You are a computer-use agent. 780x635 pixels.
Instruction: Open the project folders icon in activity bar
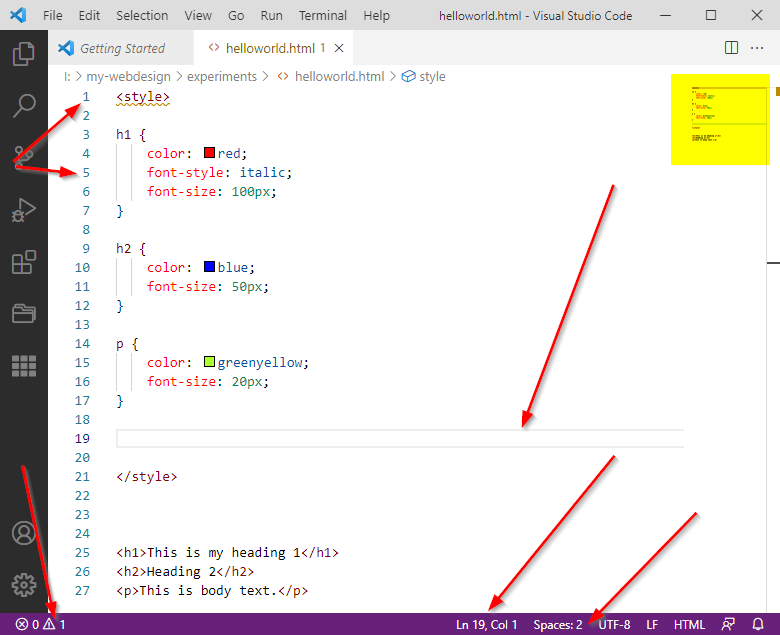coord(23,313)
